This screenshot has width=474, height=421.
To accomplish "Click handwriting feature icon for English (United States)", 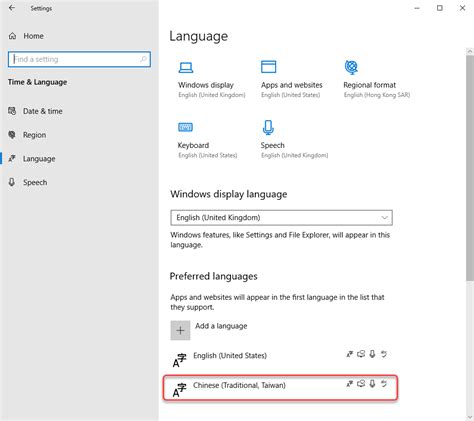I will pyautogui.click(x=384, y=354).
